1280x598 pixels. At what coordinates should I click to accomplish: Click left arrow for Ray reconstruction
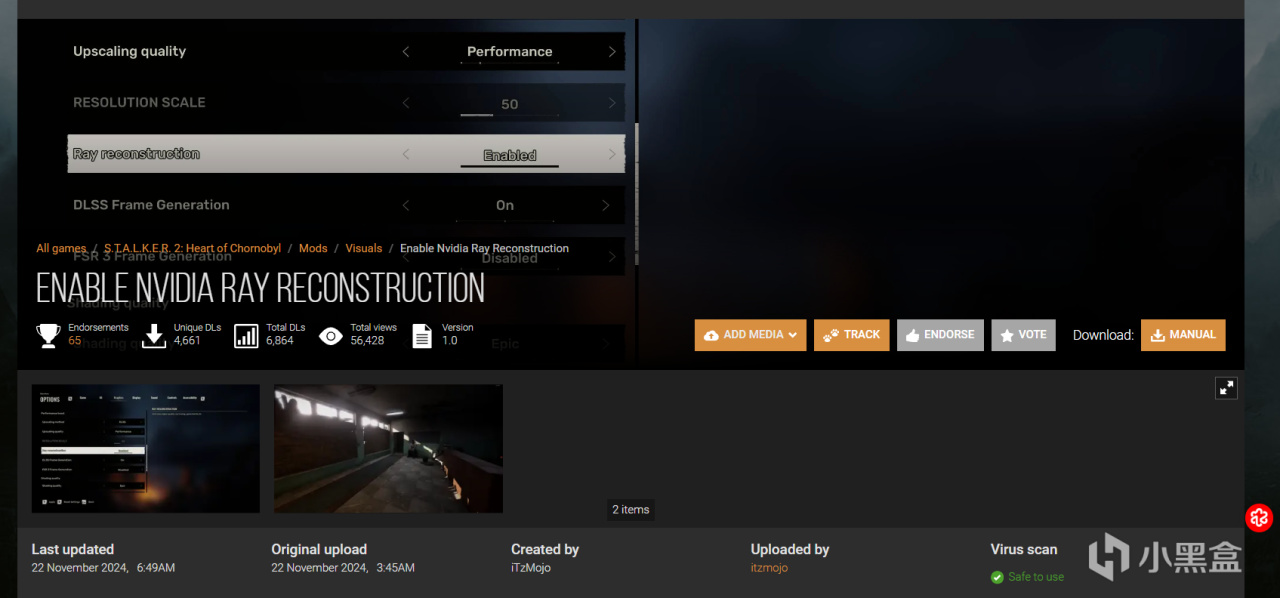coord(405,154)
